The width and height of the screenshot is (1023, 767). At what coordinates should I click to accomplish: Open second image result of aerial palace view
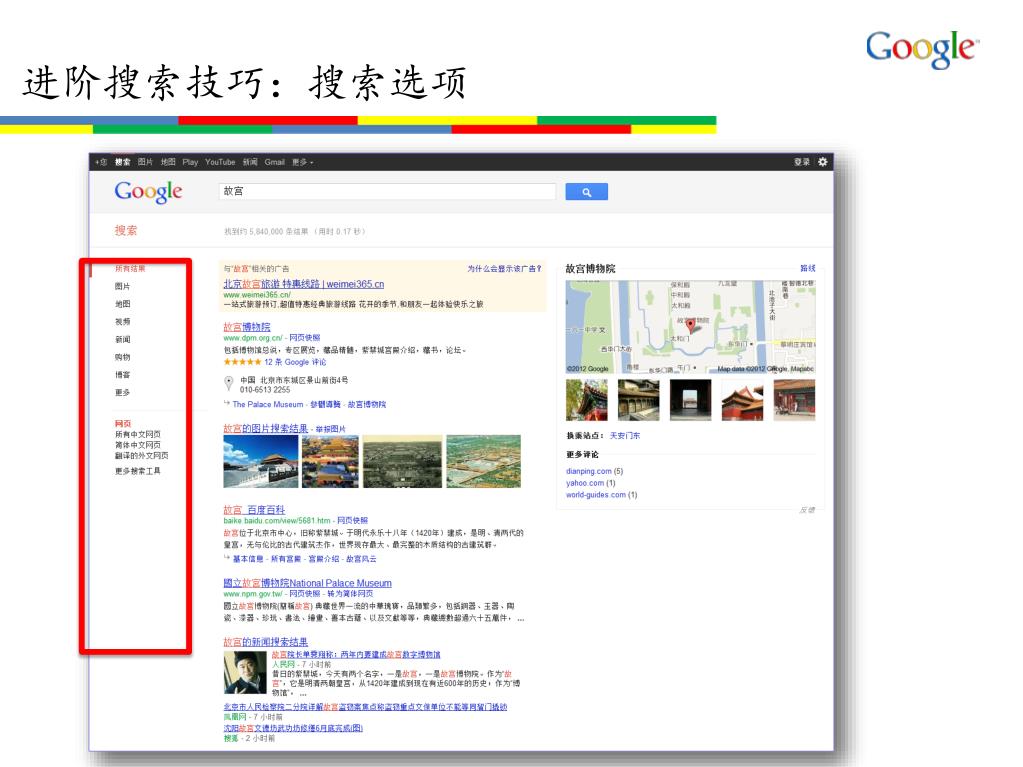coord(330,461)
